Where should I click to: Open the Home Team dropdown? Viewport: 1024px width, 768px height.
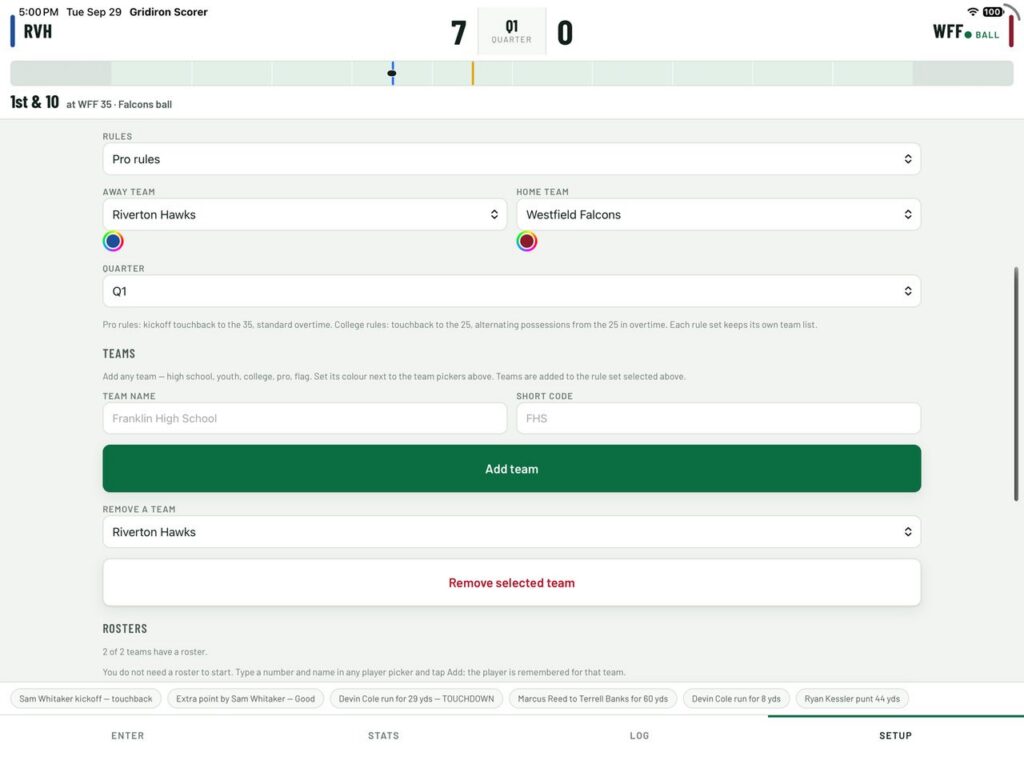coord(718,214)
